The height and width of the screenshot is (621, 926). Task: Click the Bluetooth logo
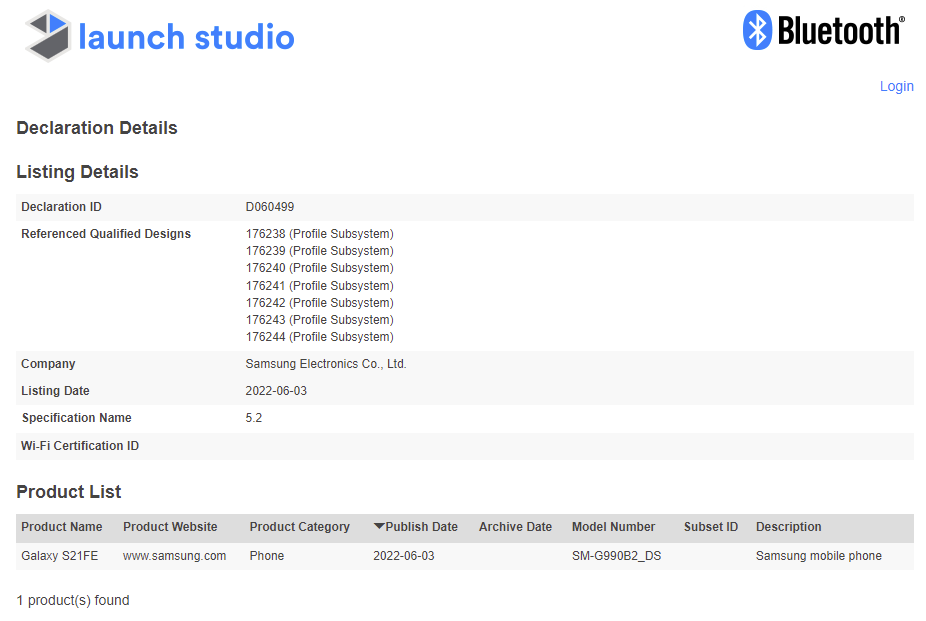(x=823, y=30)
